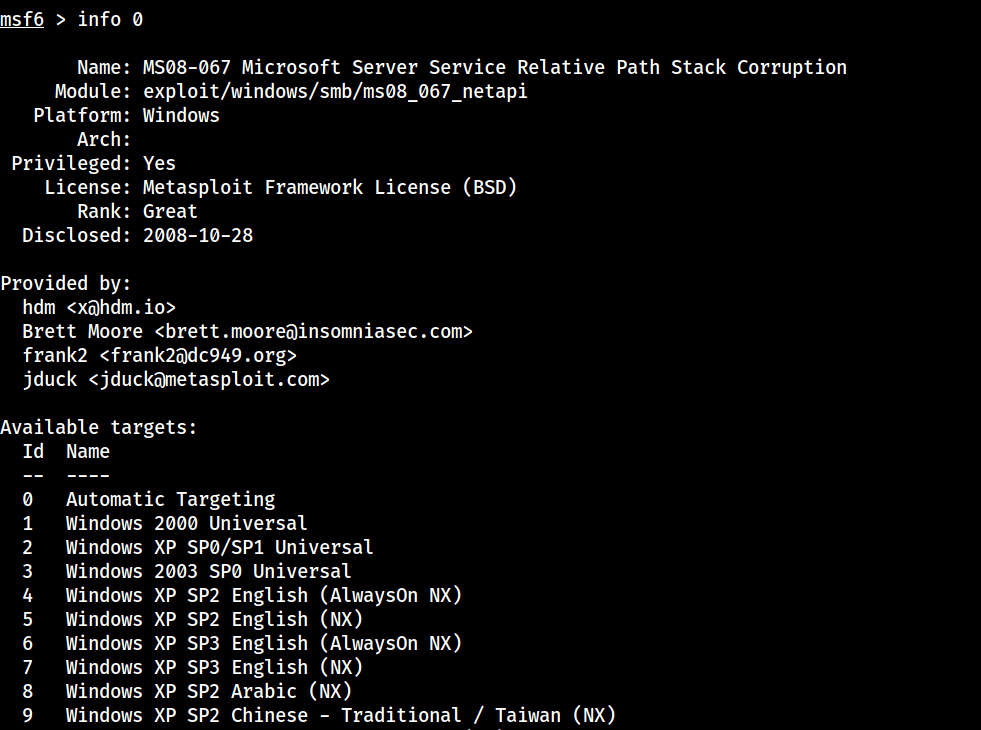Click the 'Great' rank value
Image resolution: width=981 pixels, height=730 pixels.
tap(170, 211)
